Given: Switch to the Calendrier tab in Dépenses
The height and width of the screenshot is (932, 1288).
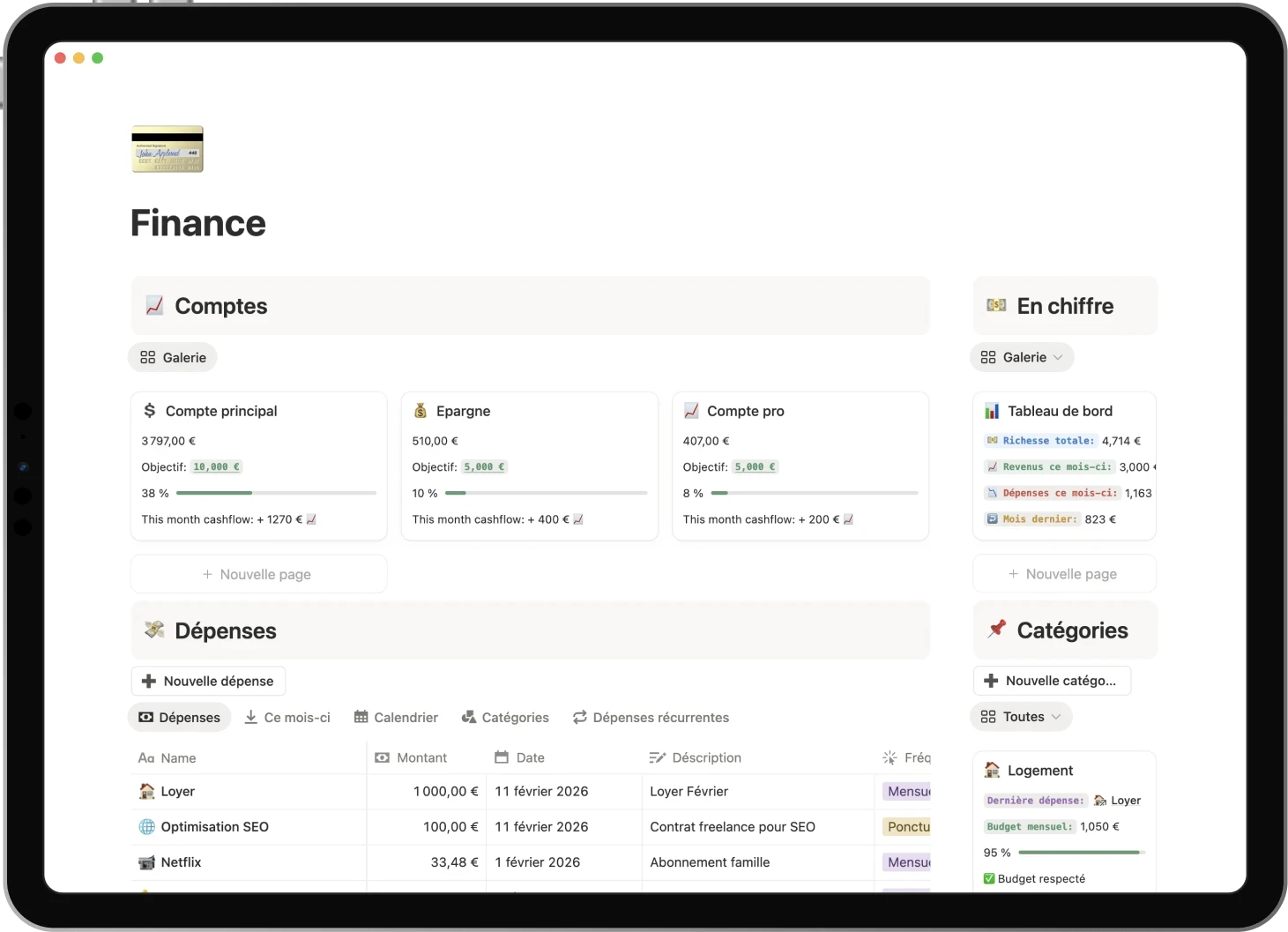Looking at the screenshot, I should pos(395,717).
